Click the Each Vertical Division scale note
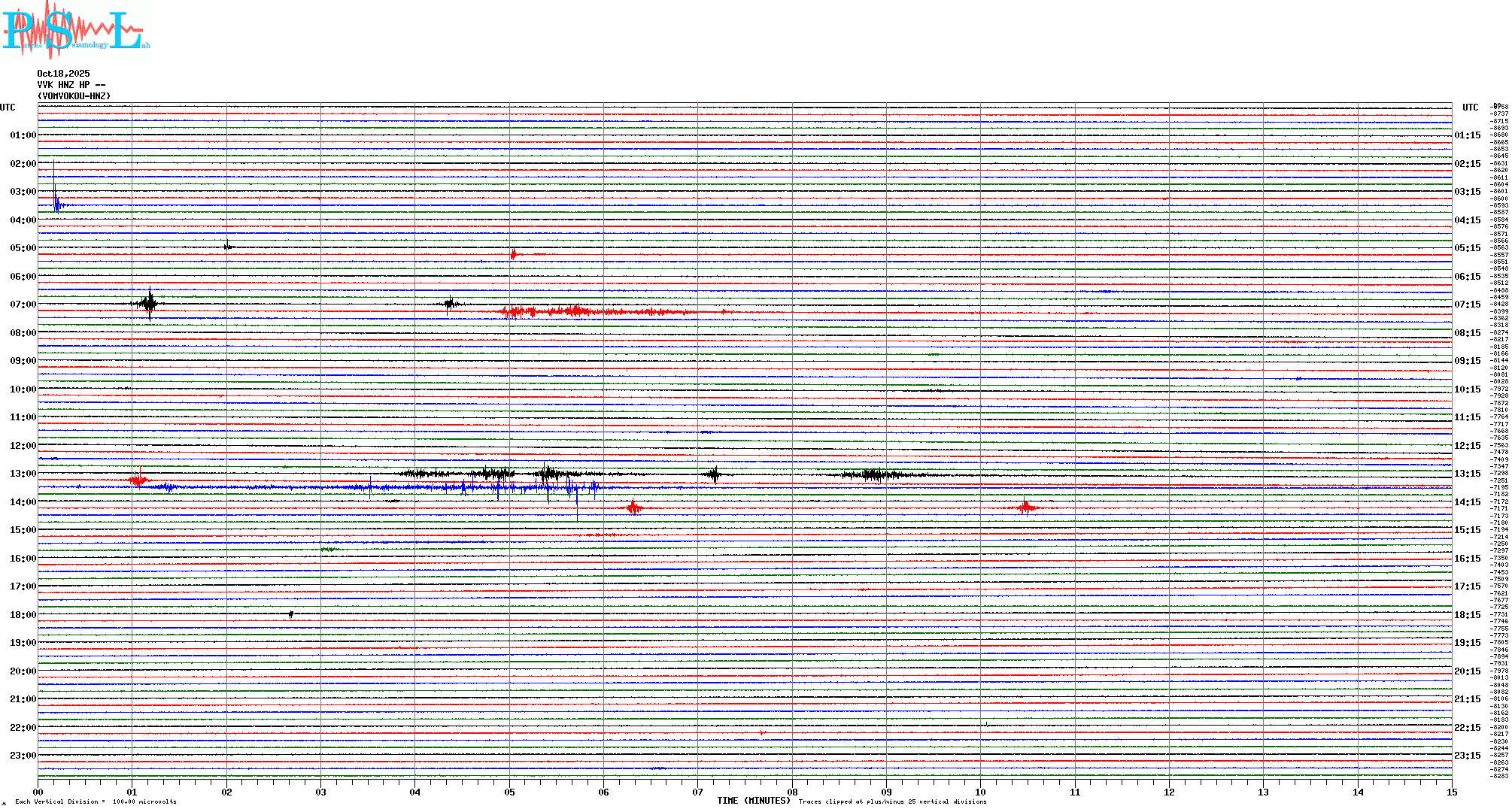This screenshot has height=812, width=1512. point(96,801)
